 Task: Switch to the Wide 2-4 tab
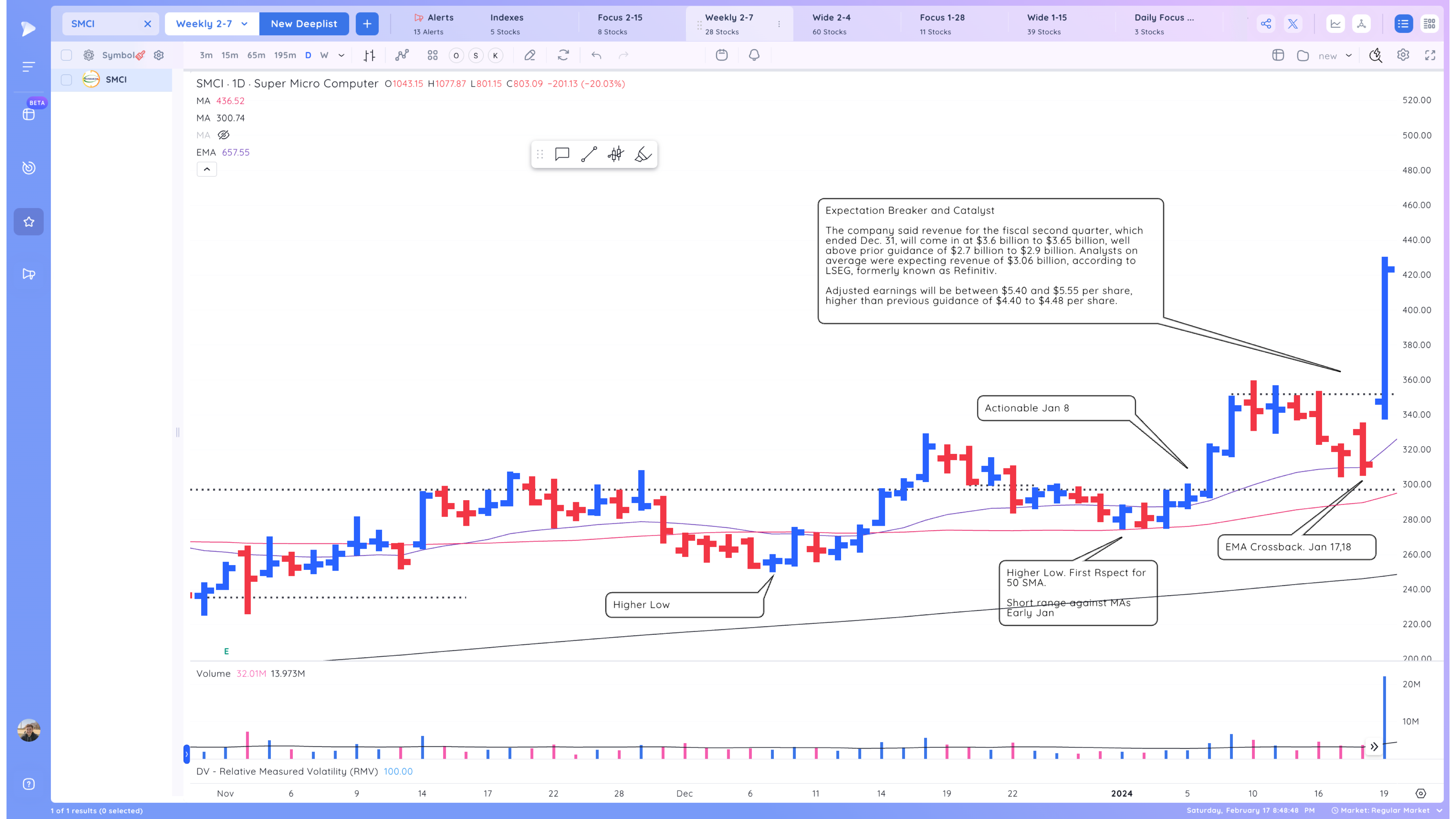(x=831, y=24)
